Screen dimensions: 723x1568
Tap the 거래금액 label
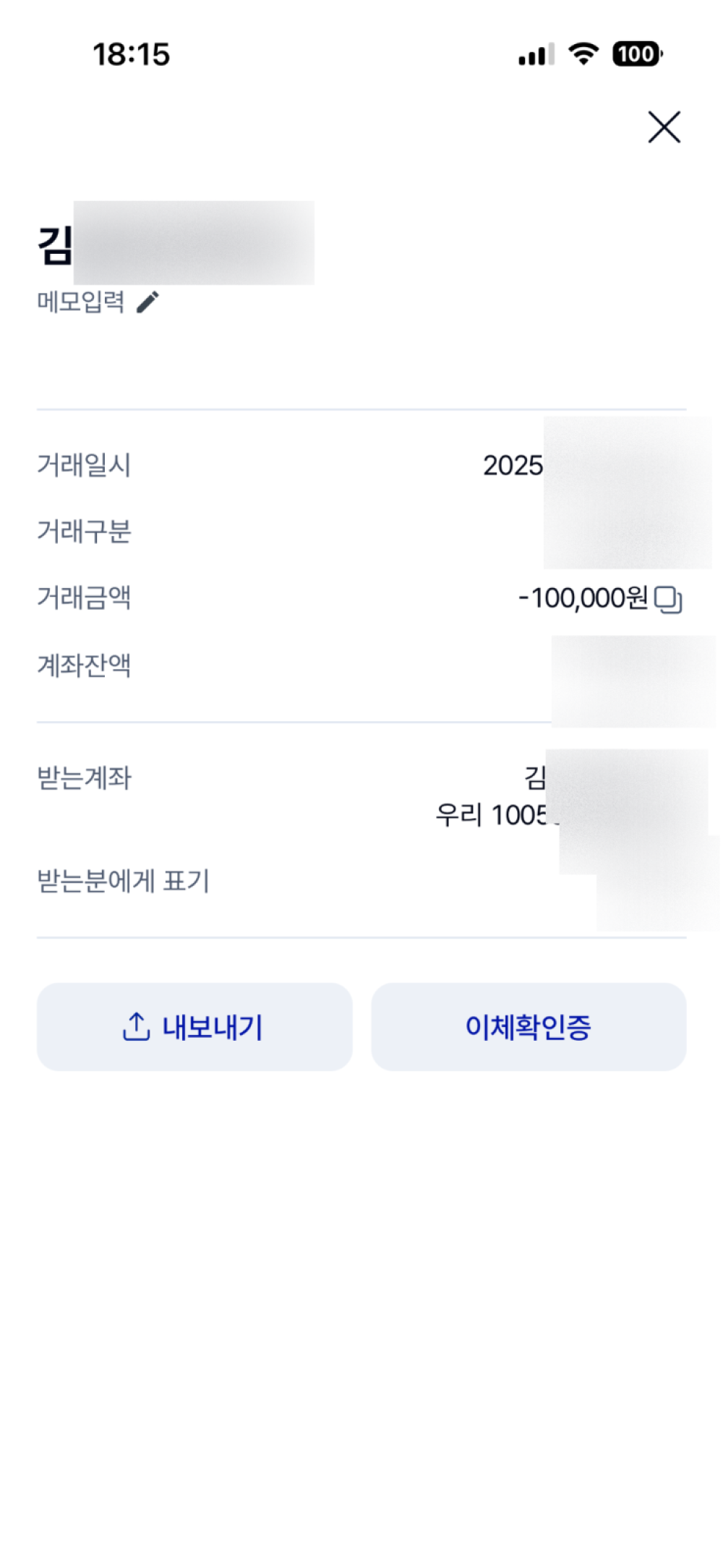[x=84, y=598]
